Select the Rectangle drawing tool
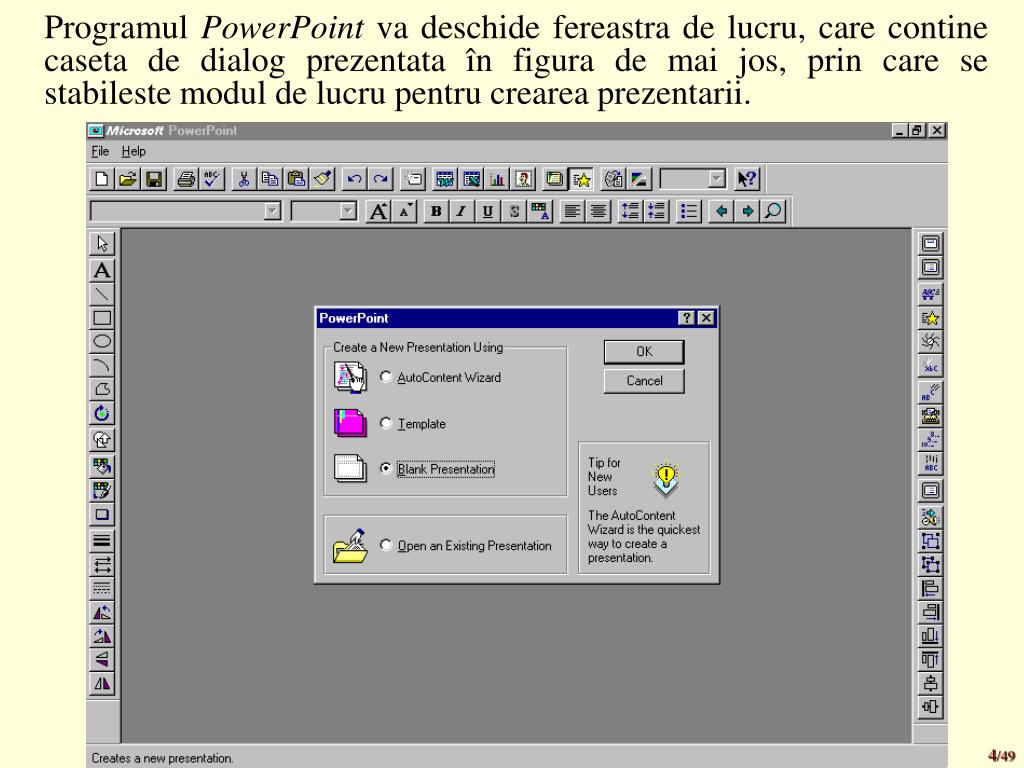 click(102, 318)
